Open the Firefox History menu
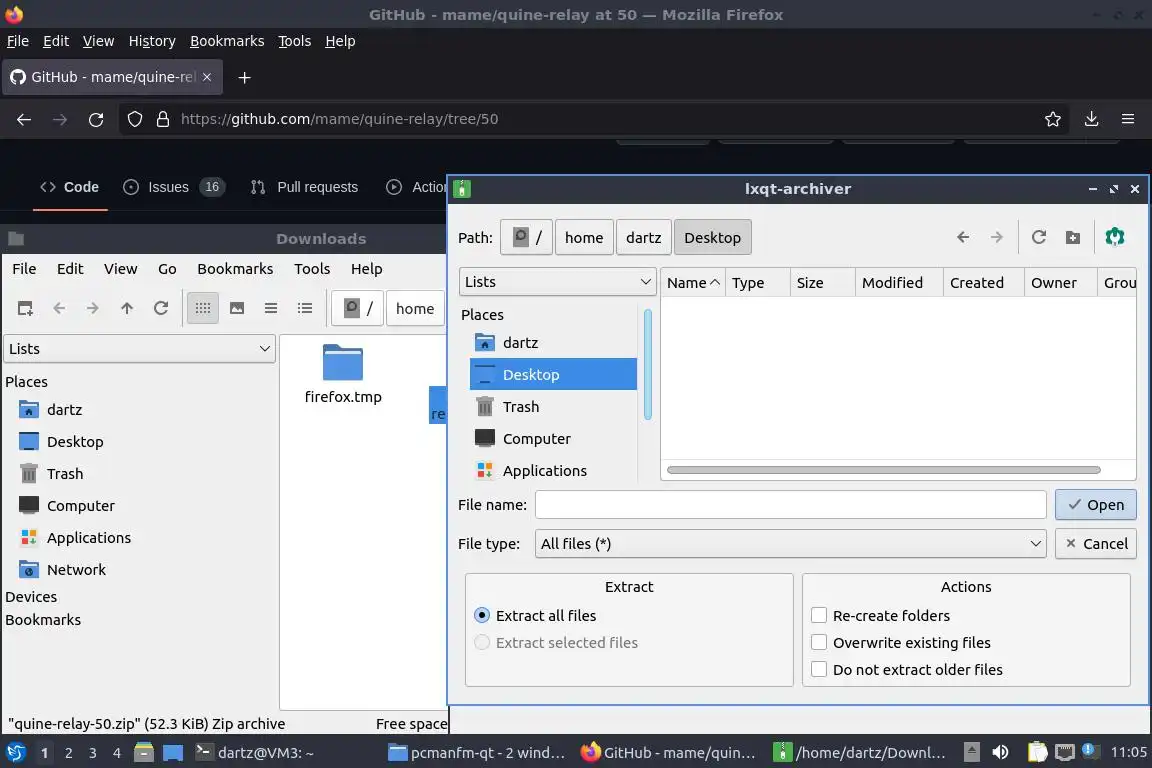This screenshot has height=768, width=1152. [x=152, y=41]
